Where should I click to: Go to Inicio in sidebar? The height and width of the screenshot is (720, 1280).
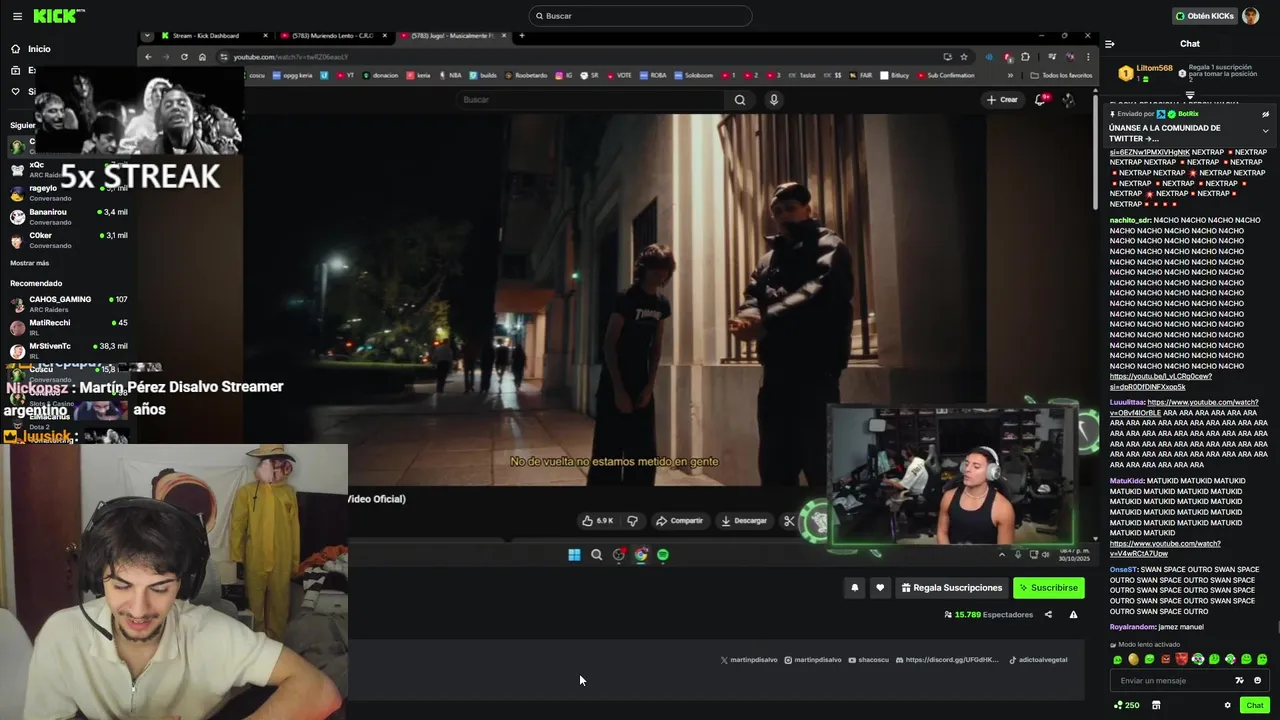30,49
